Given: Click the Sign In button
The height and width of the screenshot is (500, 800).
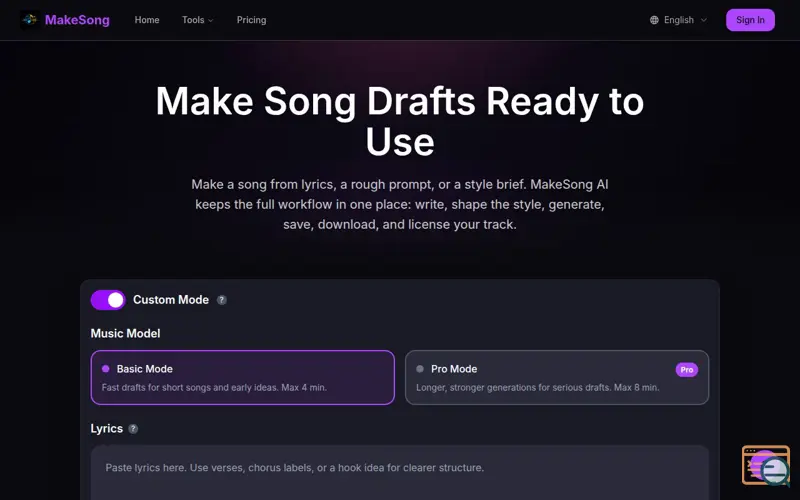Looking at the screenshot, I should 750,20.
